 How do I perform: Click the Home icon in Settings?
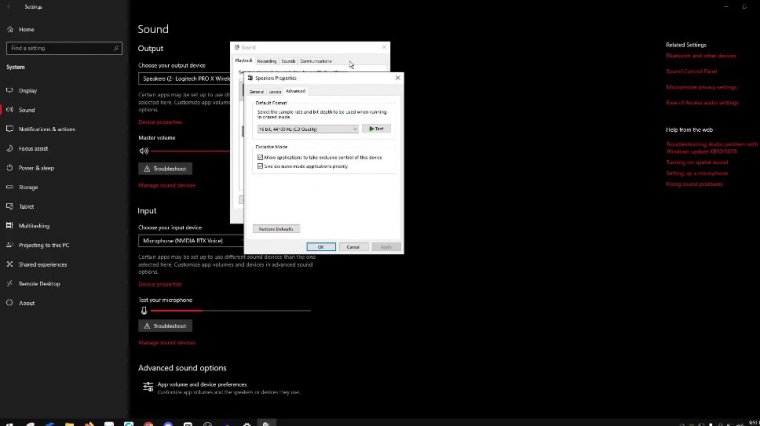pyautogui.click(x=10, y=29)
